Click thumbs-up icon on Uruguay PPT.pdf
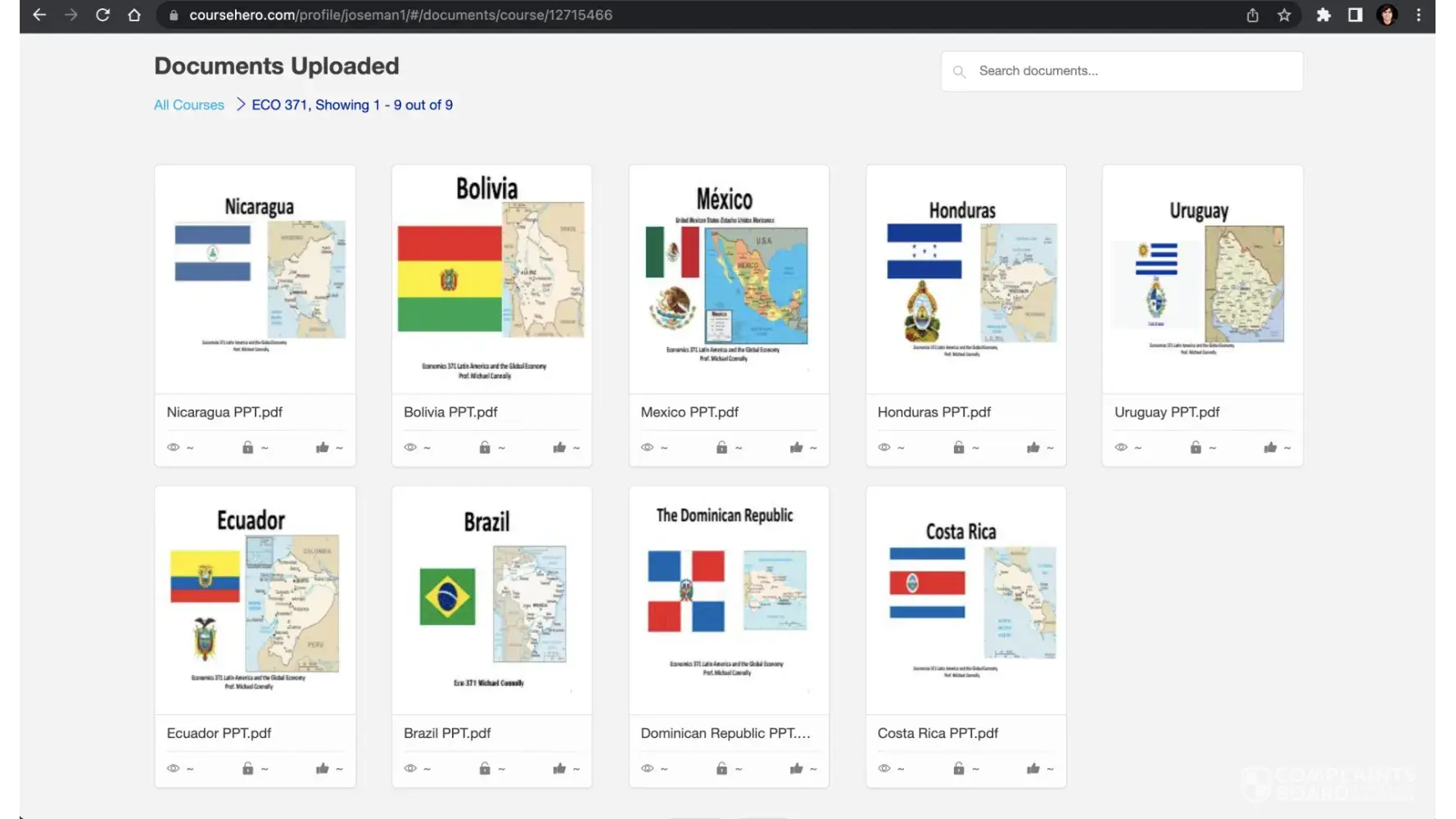Viewport: 1456px width, 819px height. pyautogui.click(x=1270, y=447)
